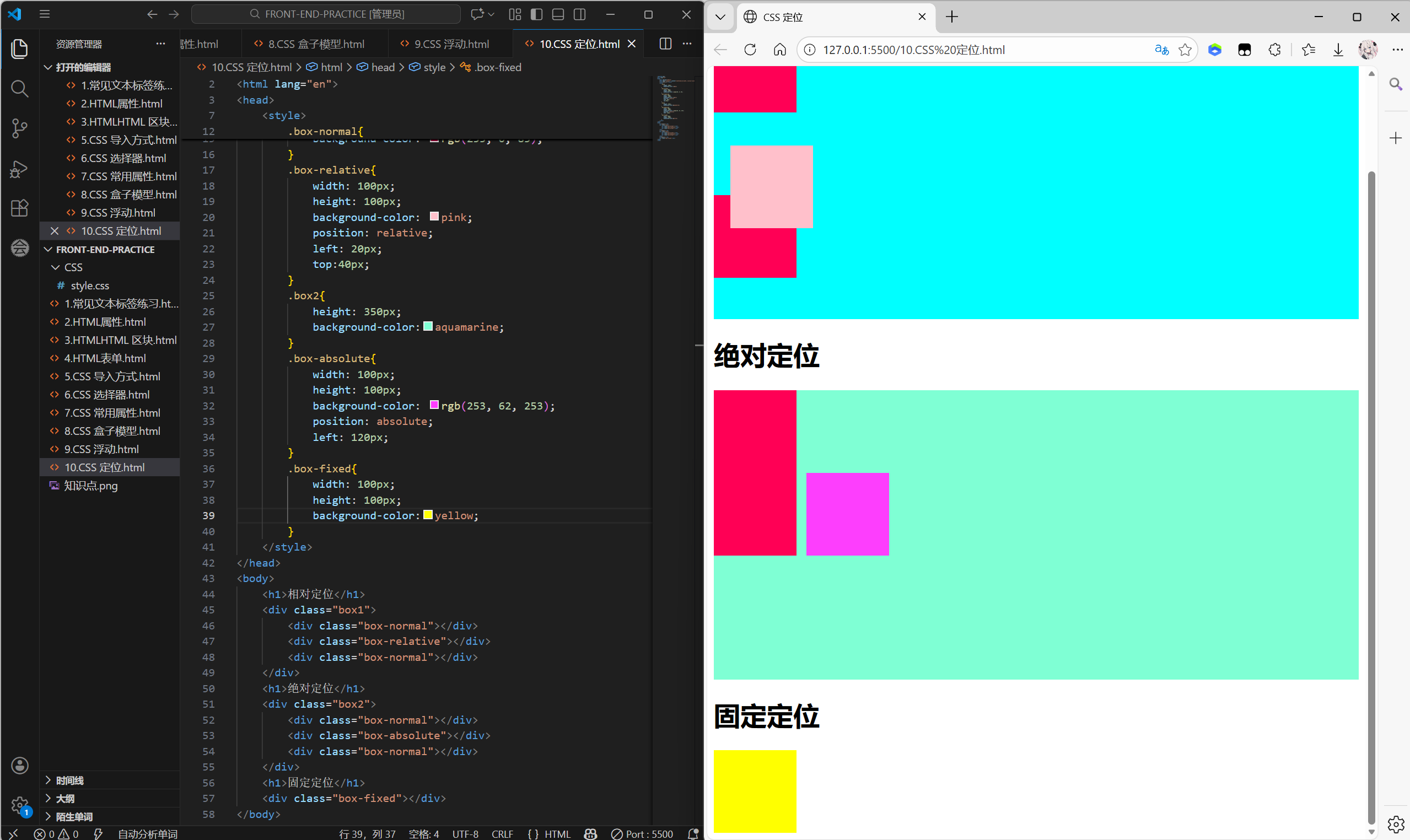Open browser Extensions puzzle icon
Screen dimensions: 1410x840
1274,50
